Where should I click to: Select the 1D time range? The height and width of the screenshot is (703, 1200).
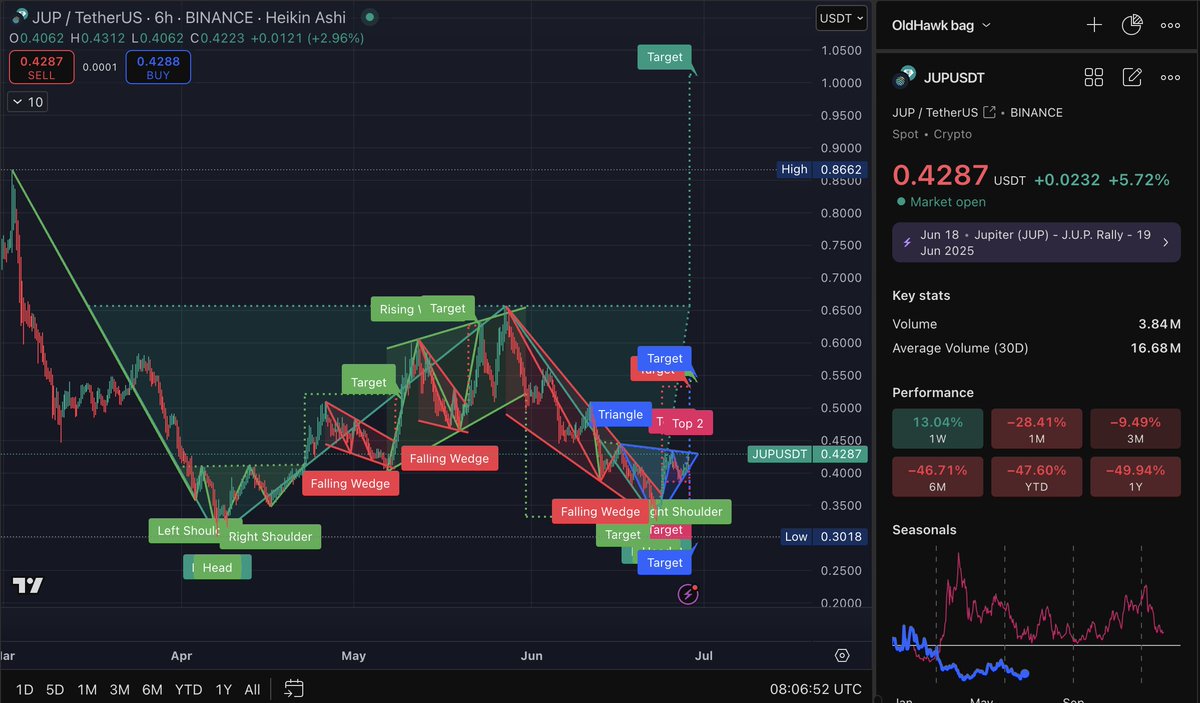pos(25,689)
